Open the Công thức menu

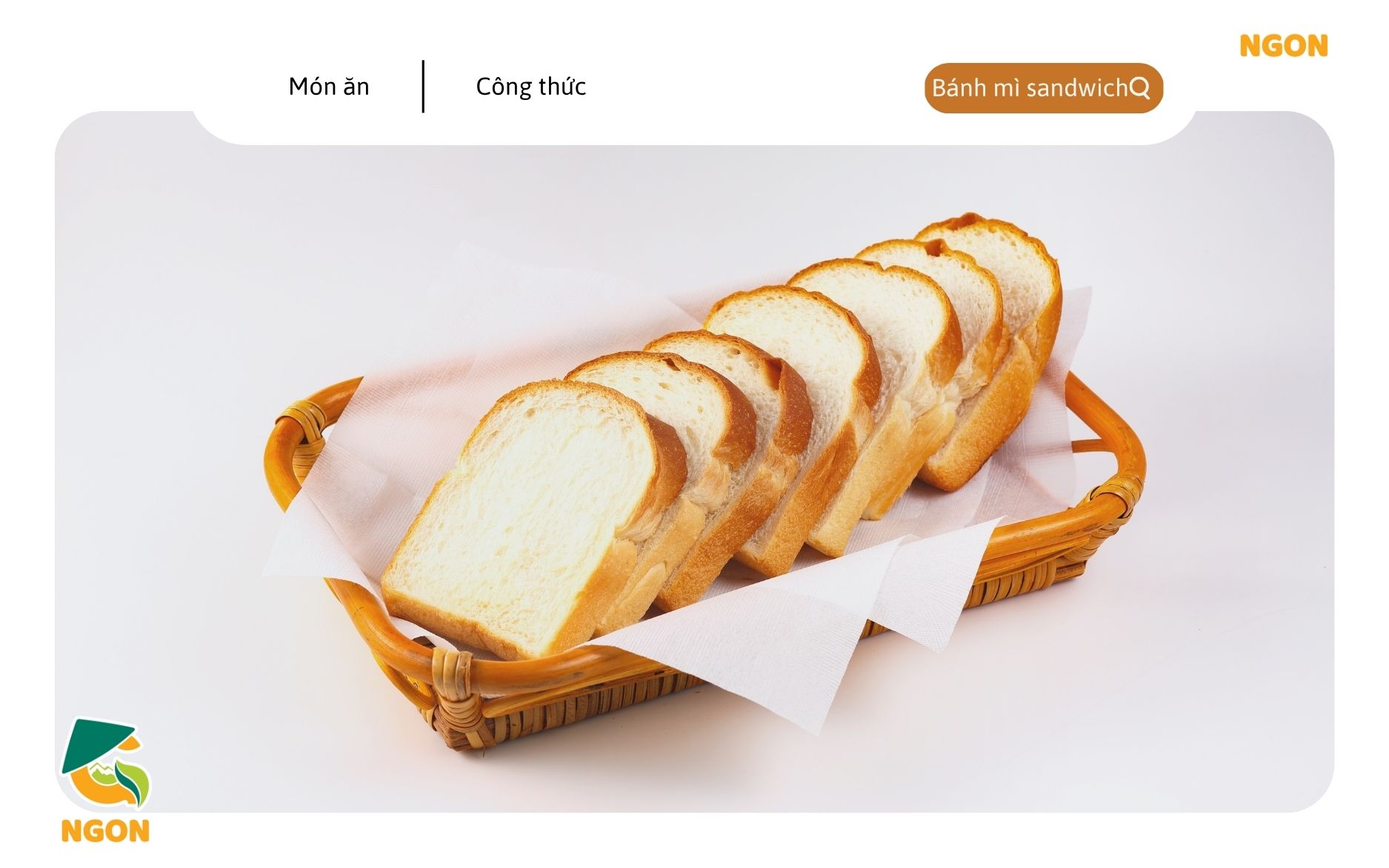(x=530, y=87)
